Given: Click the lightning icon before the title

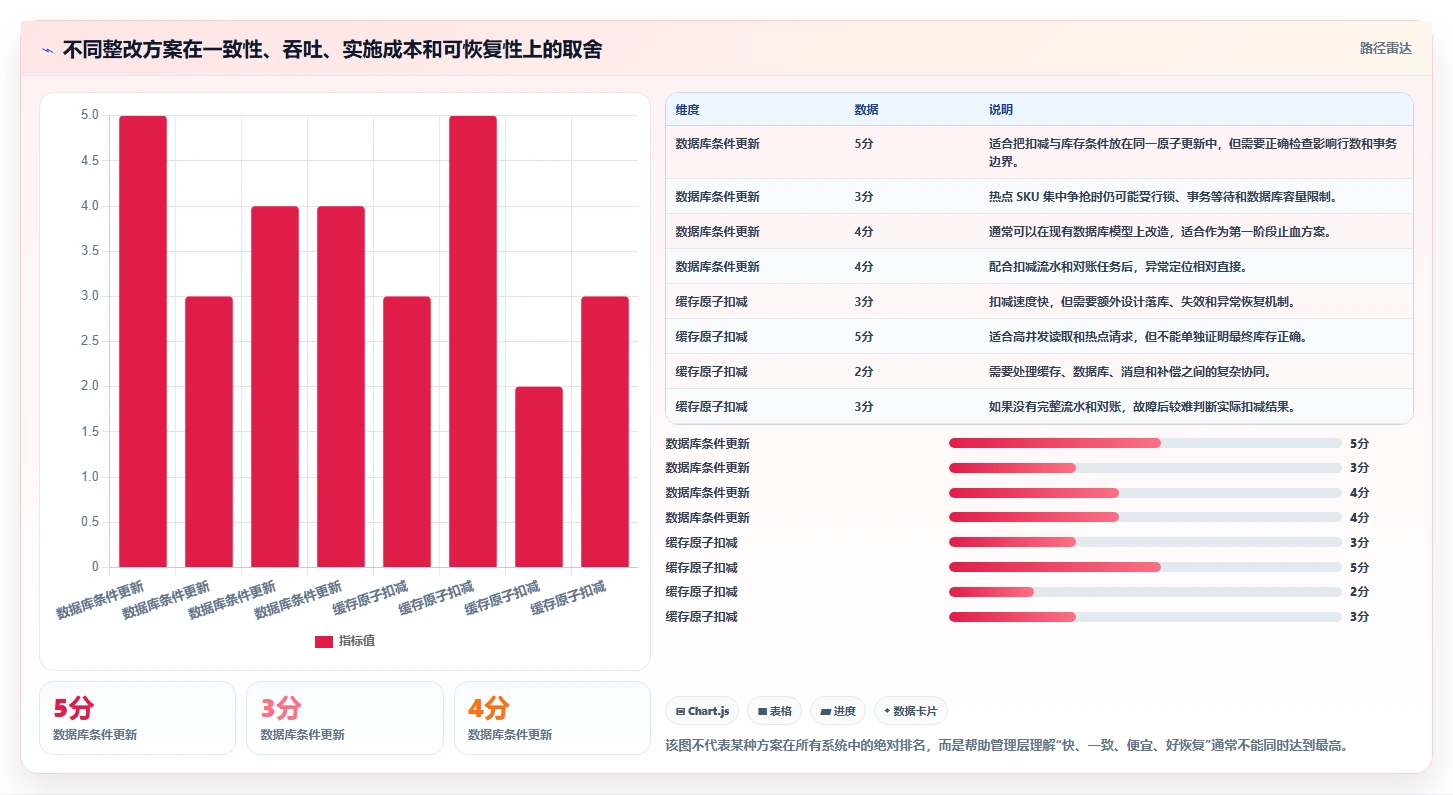Looking at the screenshot, I should click(x=47, y=50).
